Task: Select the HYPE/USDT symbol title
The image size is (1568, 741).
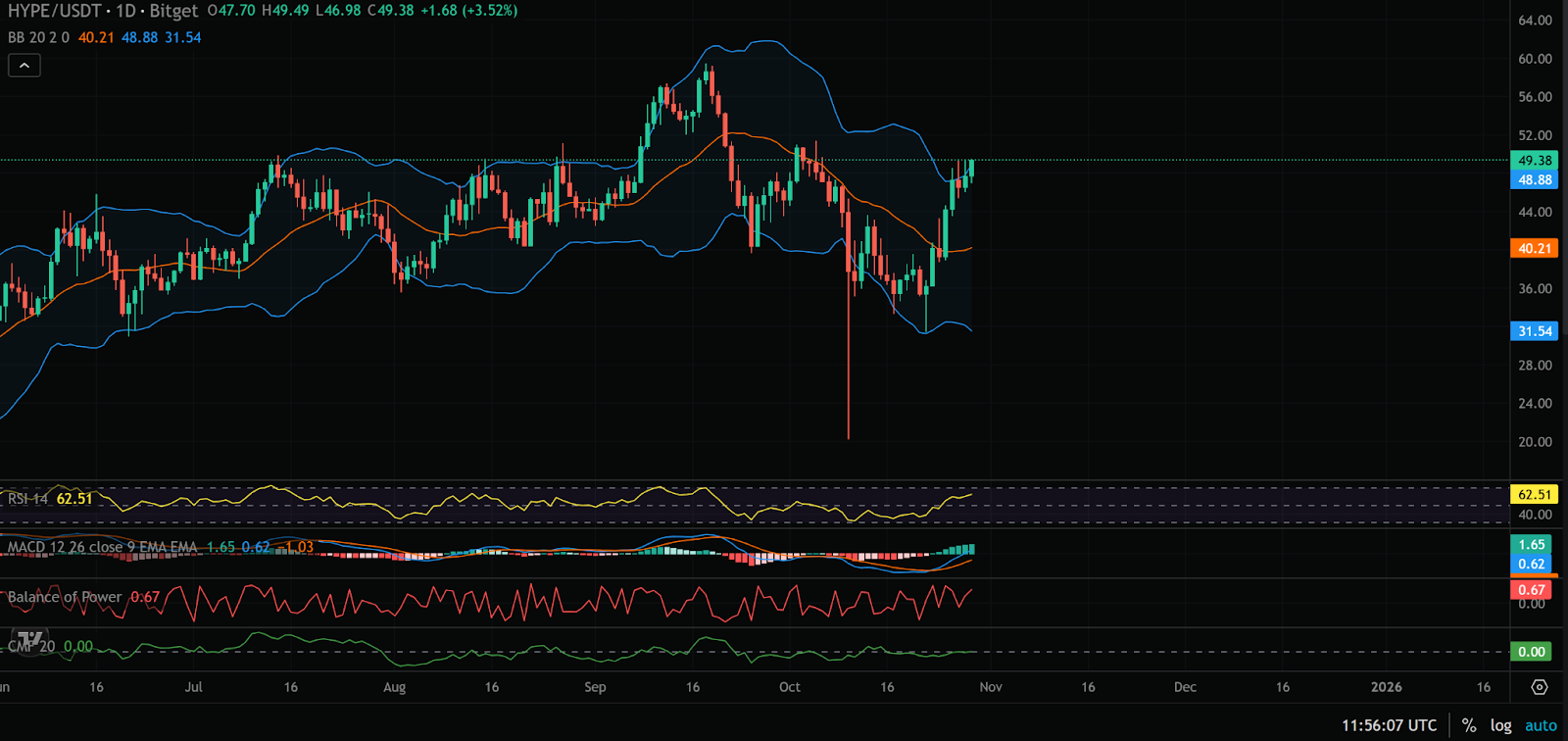Action: pyautogui.click(x=54, y=11)
